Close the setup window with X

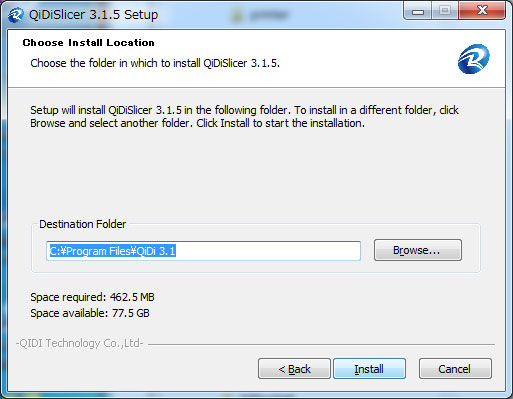pos(482,11)
